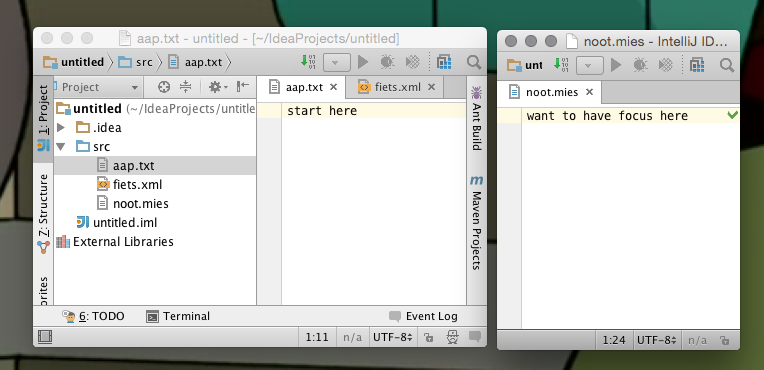Viewport: 764px width, 370px height.
Task: Select External Libraries node
Action: click(115, 241)
